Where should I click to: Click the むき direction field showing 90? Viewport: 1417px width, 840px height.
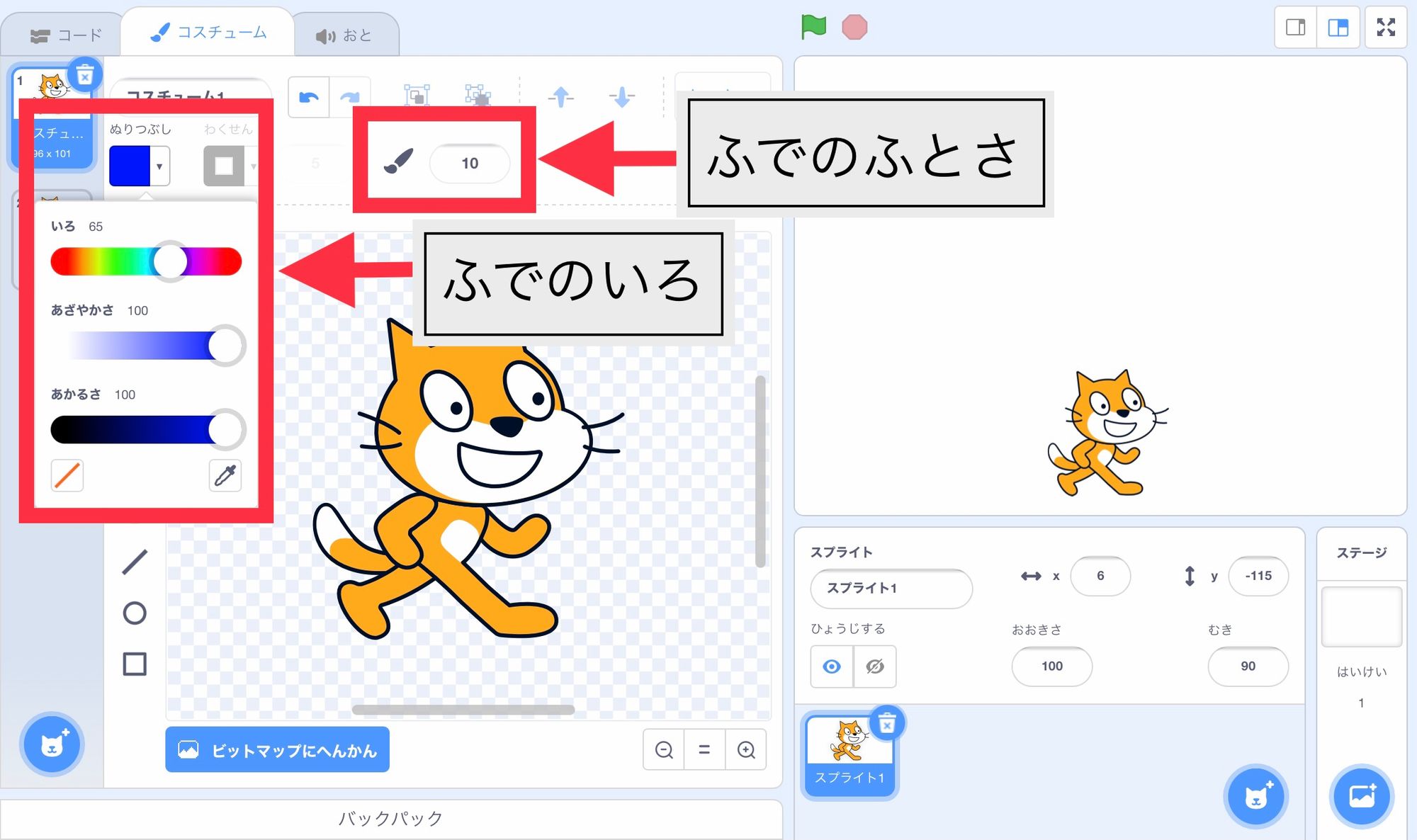(x=1248, y=666)
